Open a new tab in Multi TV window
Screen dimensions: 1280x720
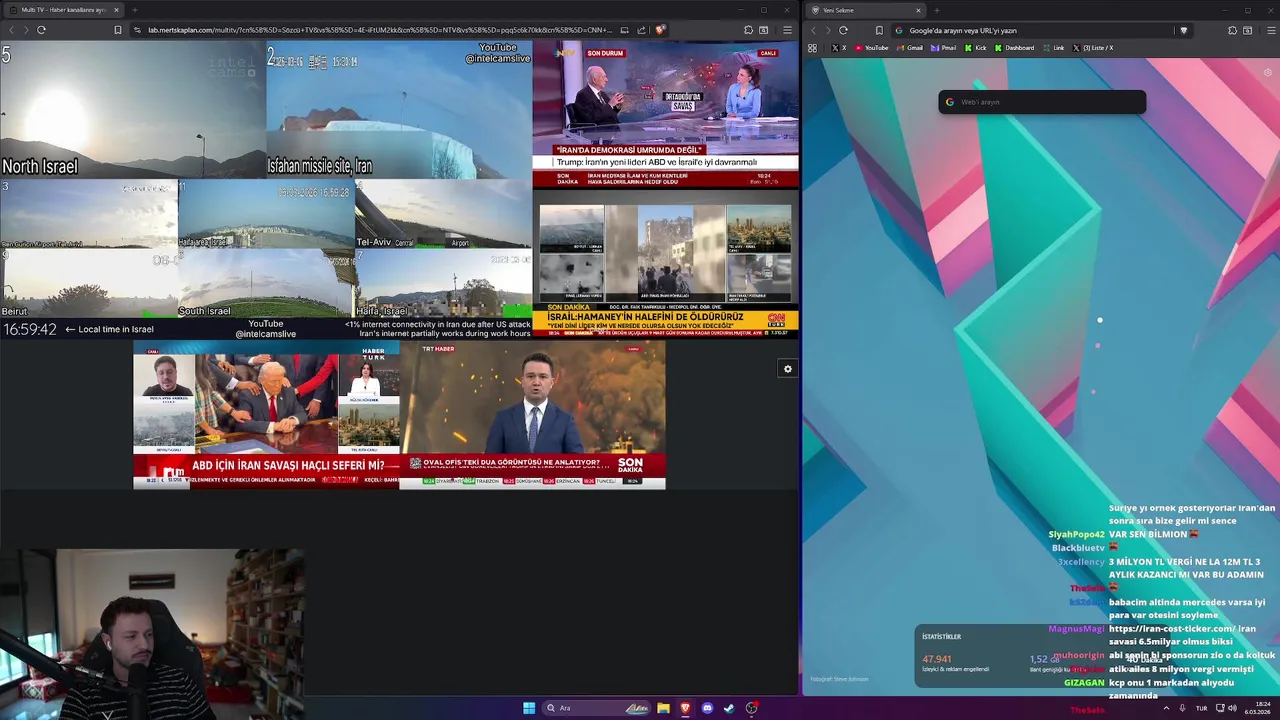[135, 10]
